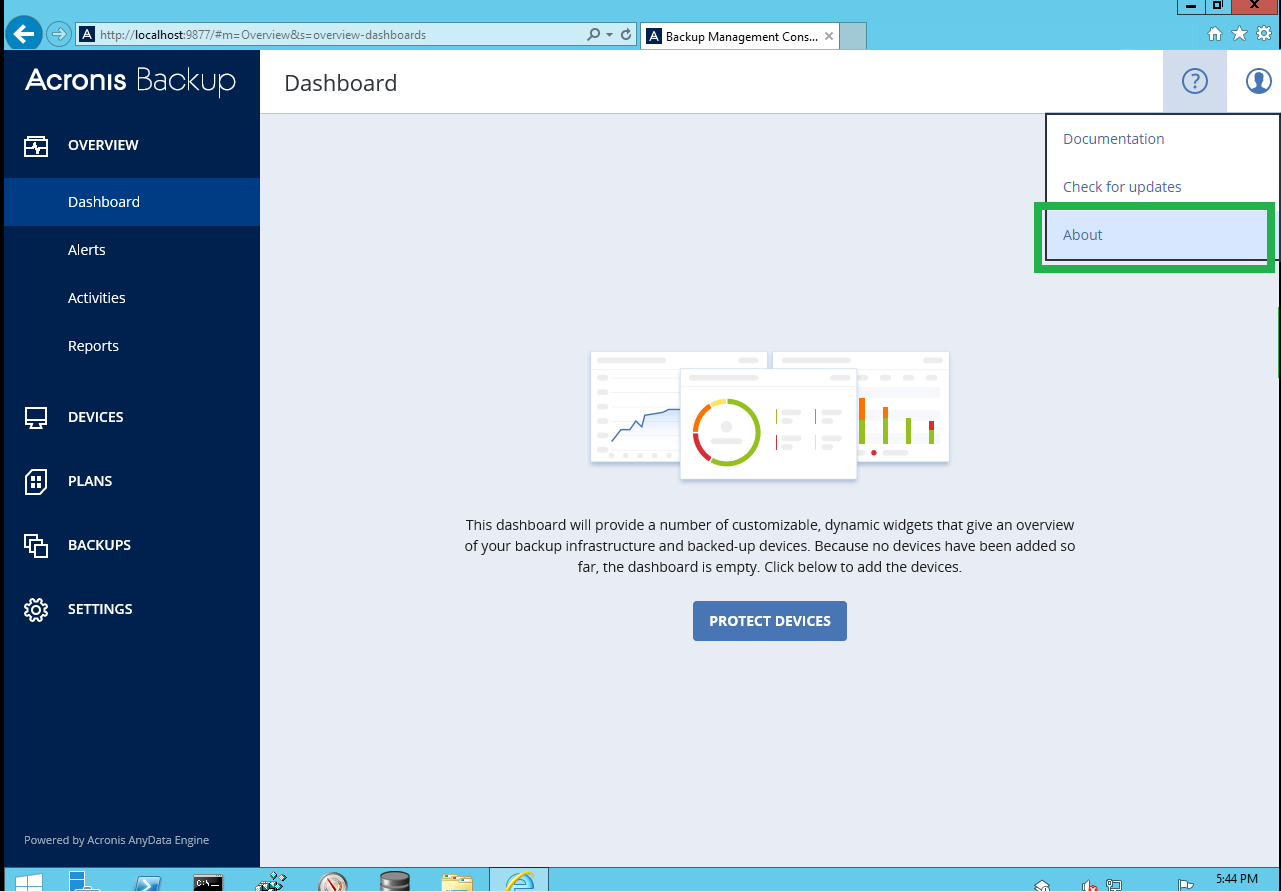This screenshot has height=892, width=1281.
Task: Open the help question mark menu
Action: pyautogui.click(x=1195, y=82)
